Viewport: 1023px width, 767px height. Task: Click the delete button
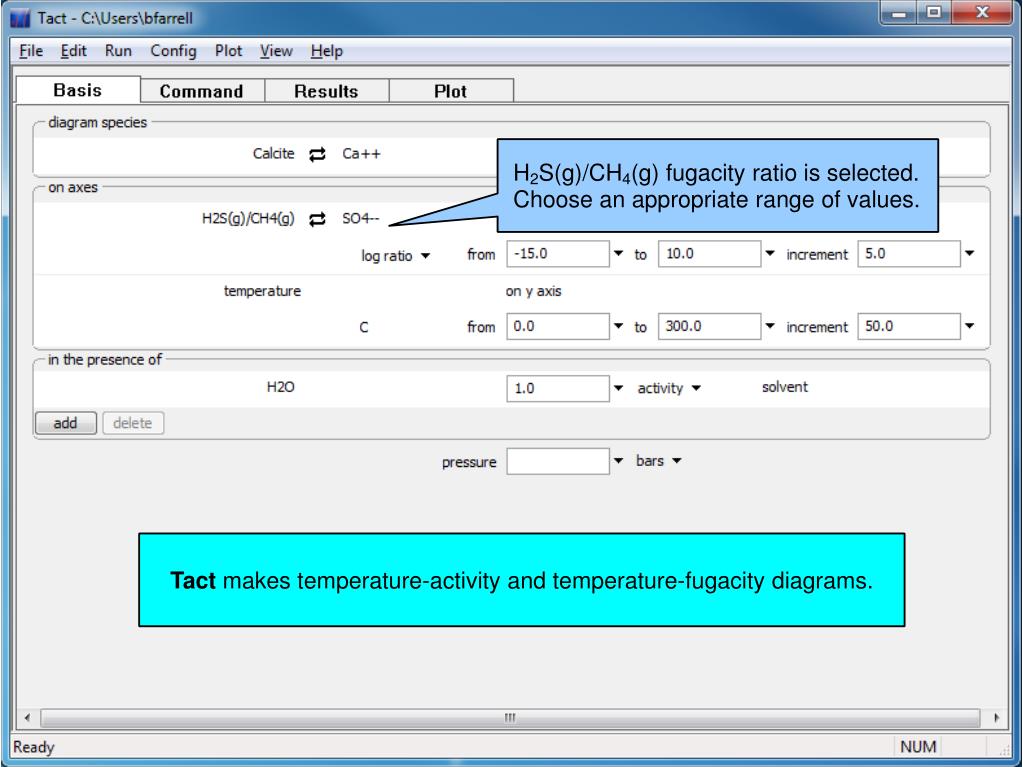pyautogui.click(x=132, y=423)
